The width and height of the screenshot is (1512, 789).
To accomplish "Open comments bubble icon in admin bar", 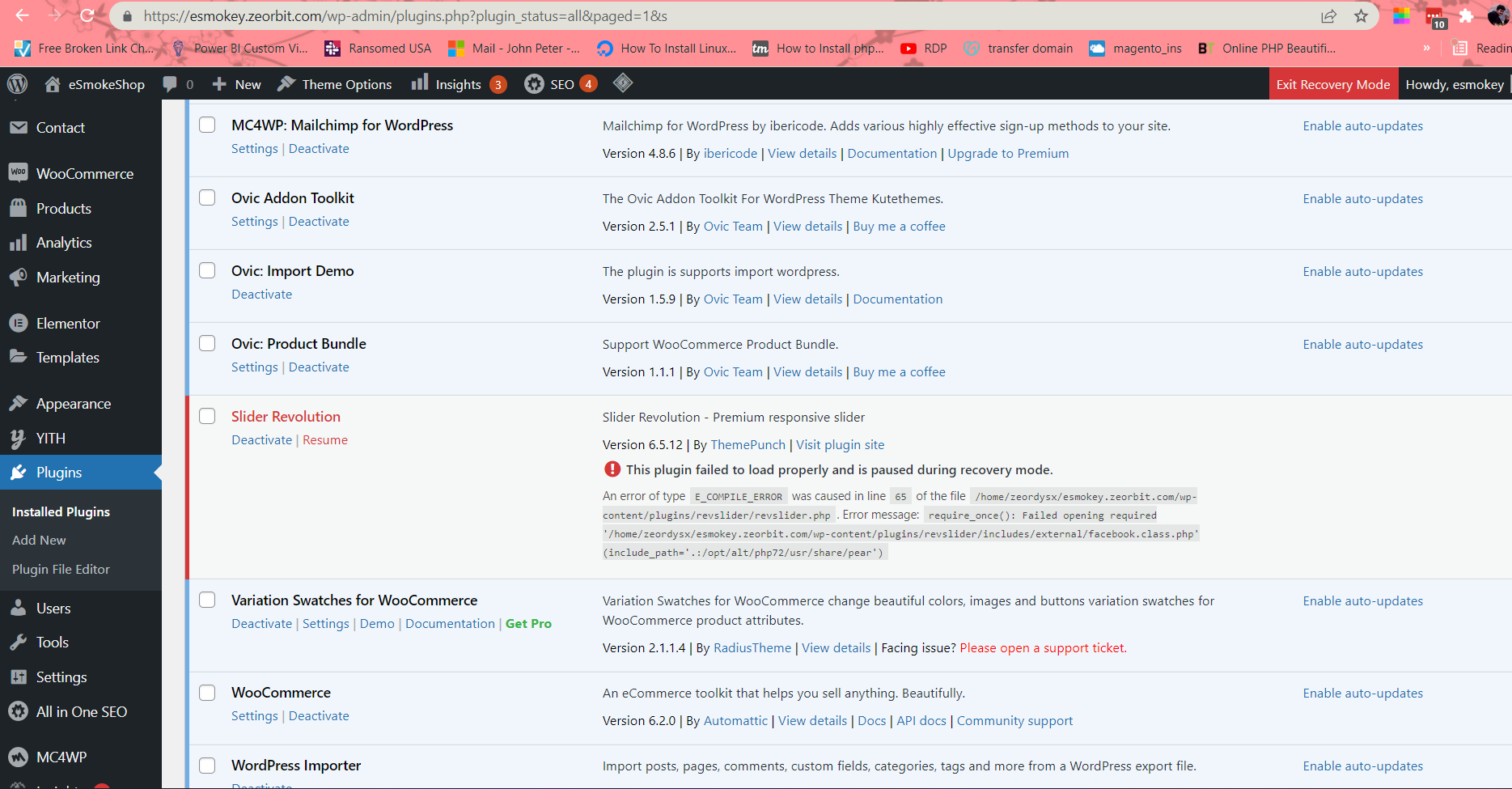I will 170,84.
